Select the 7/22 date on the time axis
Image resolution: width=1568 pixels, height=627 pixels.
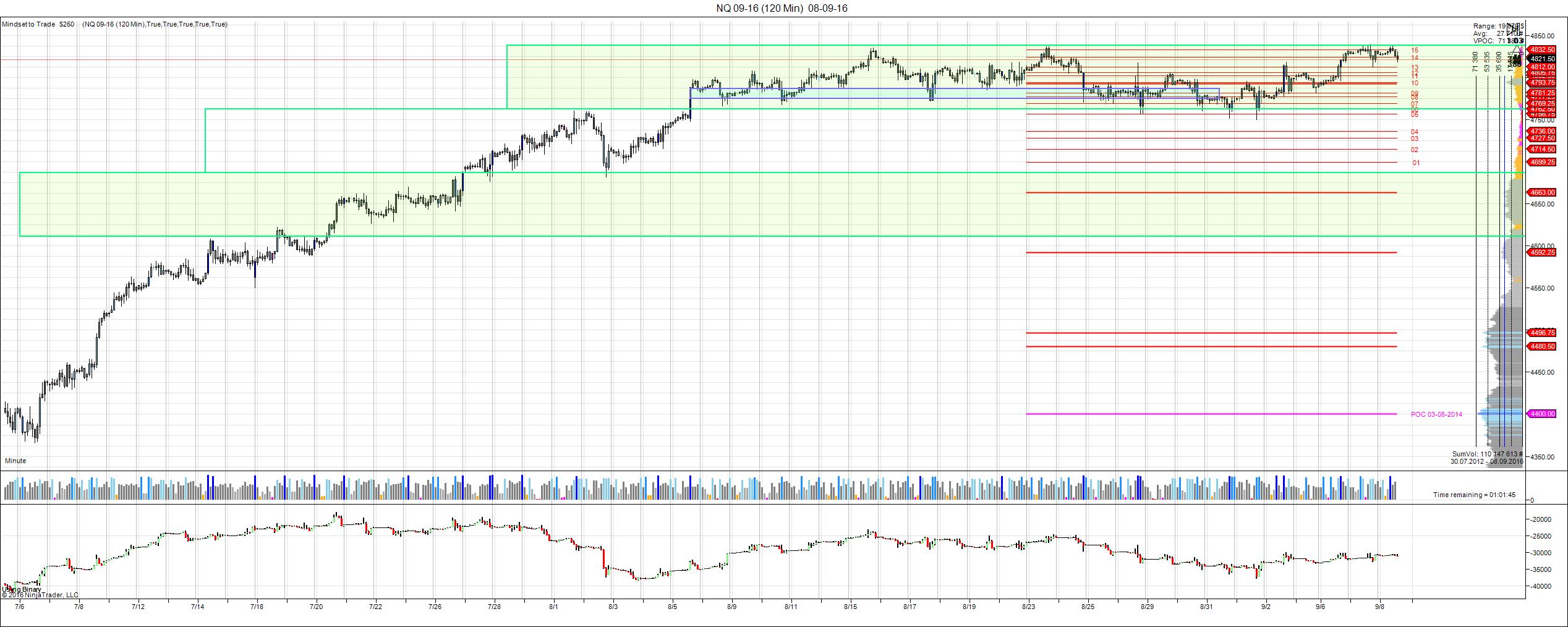(x=375, y=607)
